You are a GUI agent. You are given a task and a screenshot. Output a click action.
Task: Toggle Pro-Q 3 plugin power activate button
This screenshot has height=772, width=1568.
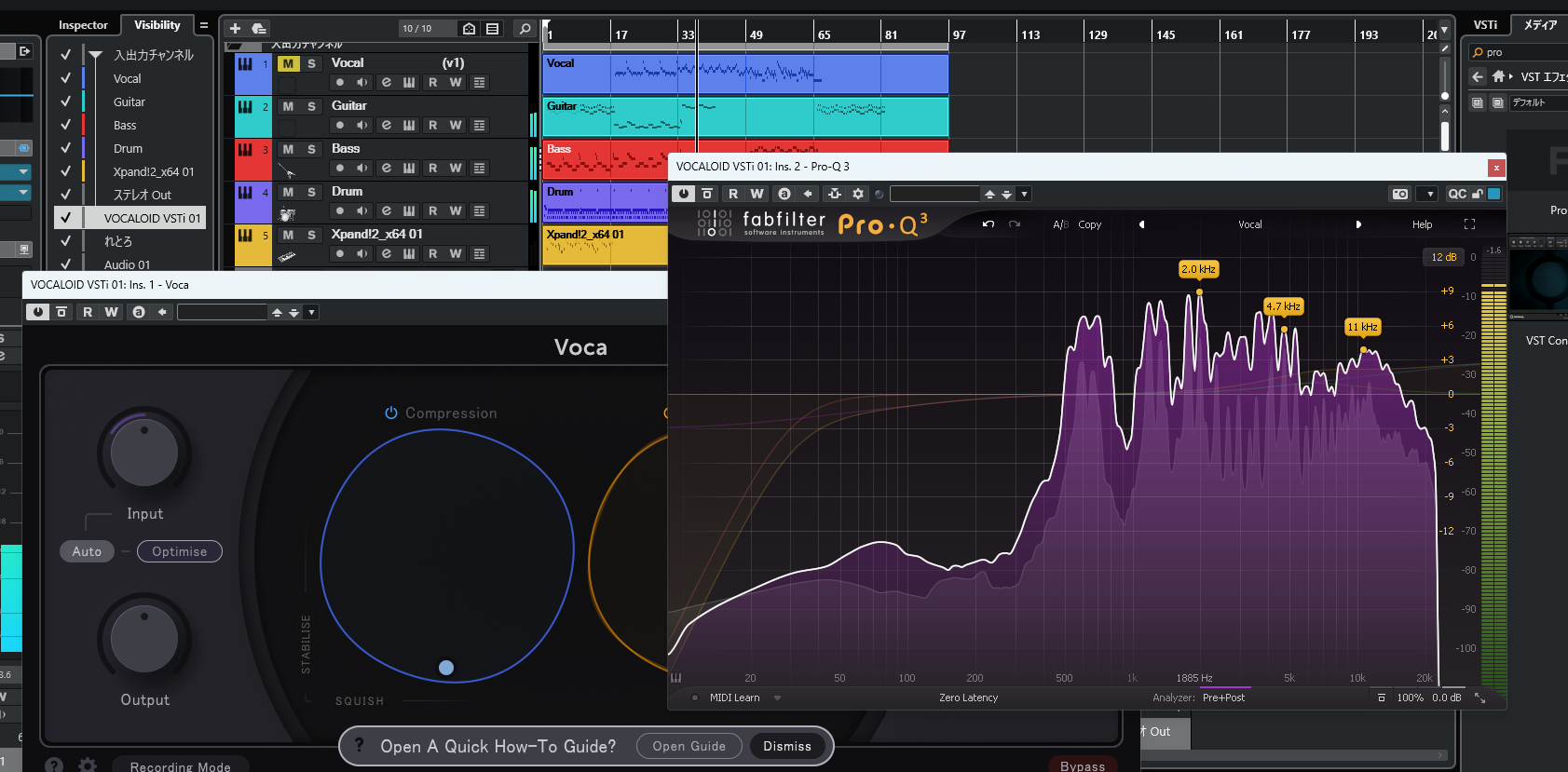pos(684,194)
